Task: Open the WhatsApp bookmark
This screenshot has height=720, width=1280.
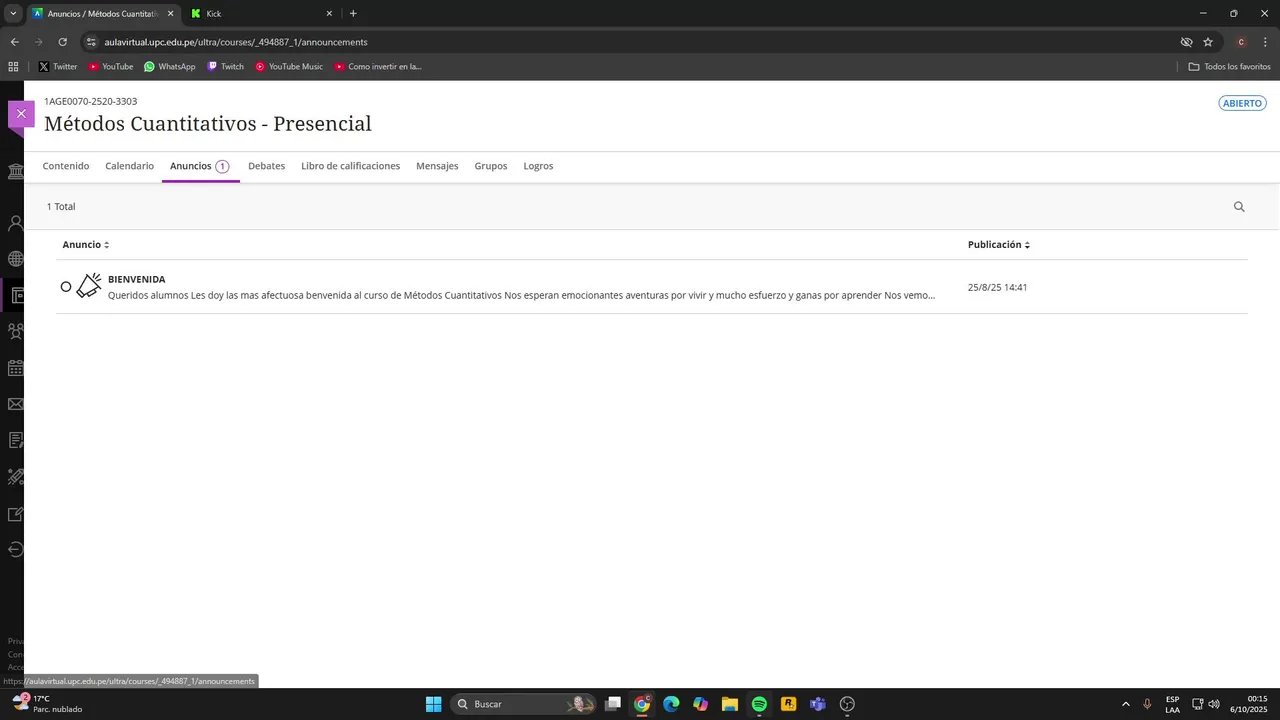Action: pyautogui.click(x=169, y=67)
